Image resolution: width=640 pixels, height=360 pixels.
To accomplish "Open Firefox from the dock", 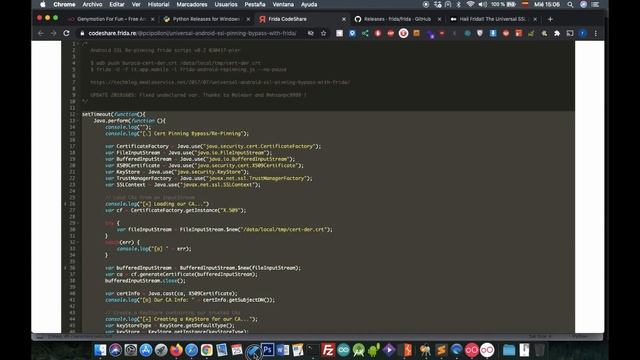I will [x=176, y=350].
